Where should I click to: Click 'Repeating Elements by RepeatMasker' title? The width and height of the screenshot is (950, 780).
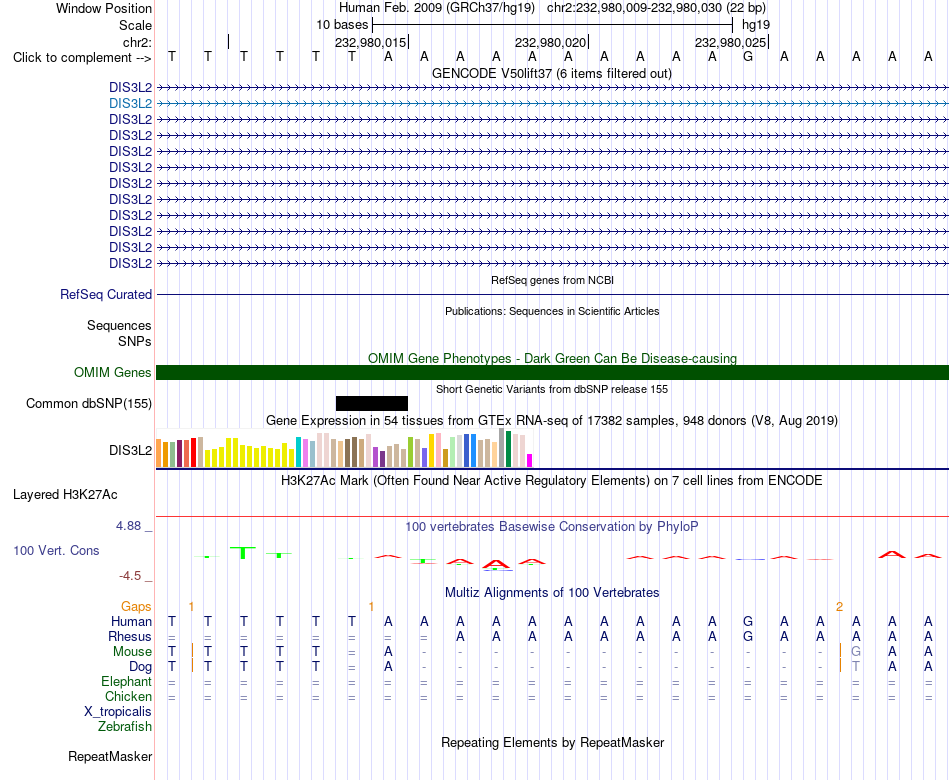coord(553,742)
